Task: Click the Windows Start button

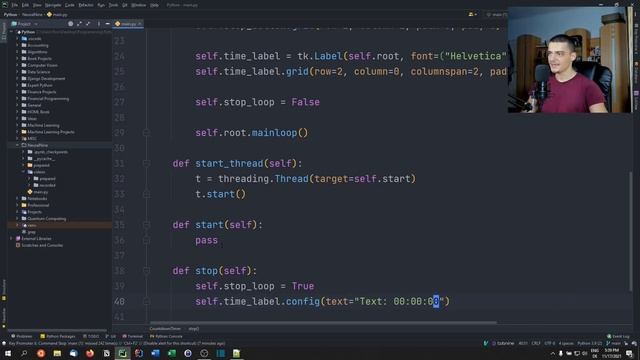Action: tap(8, 353)
